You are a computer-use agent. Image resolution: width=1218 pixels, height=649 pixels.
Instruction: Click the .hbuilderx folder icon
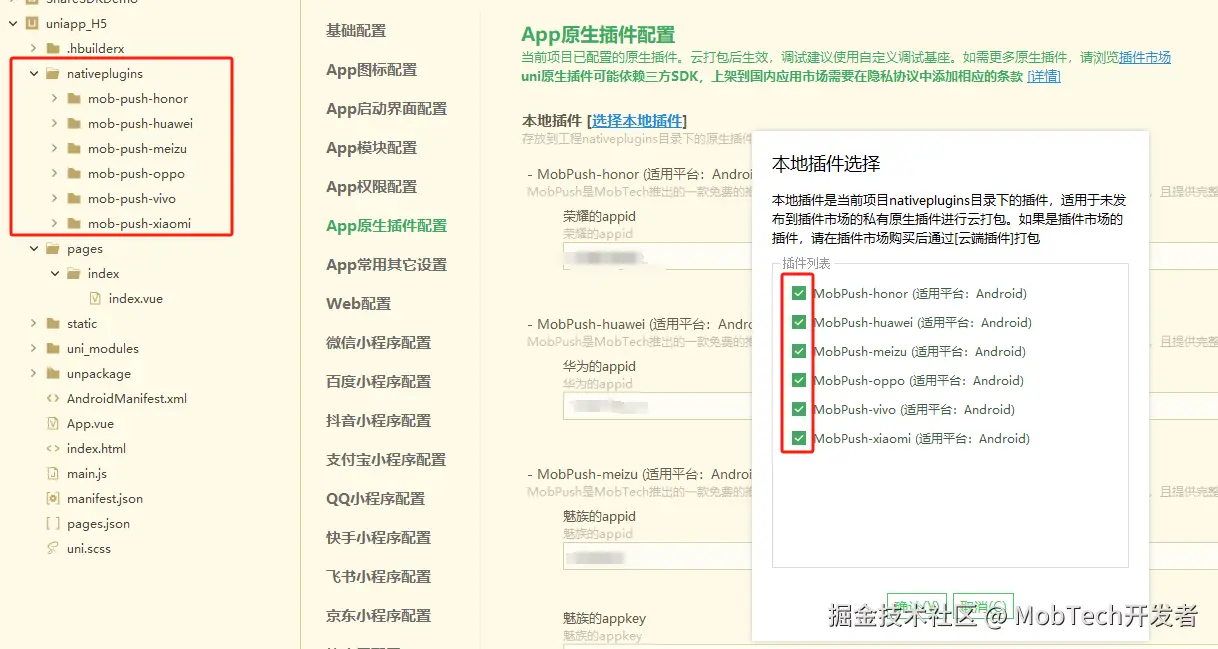(53, 48)
